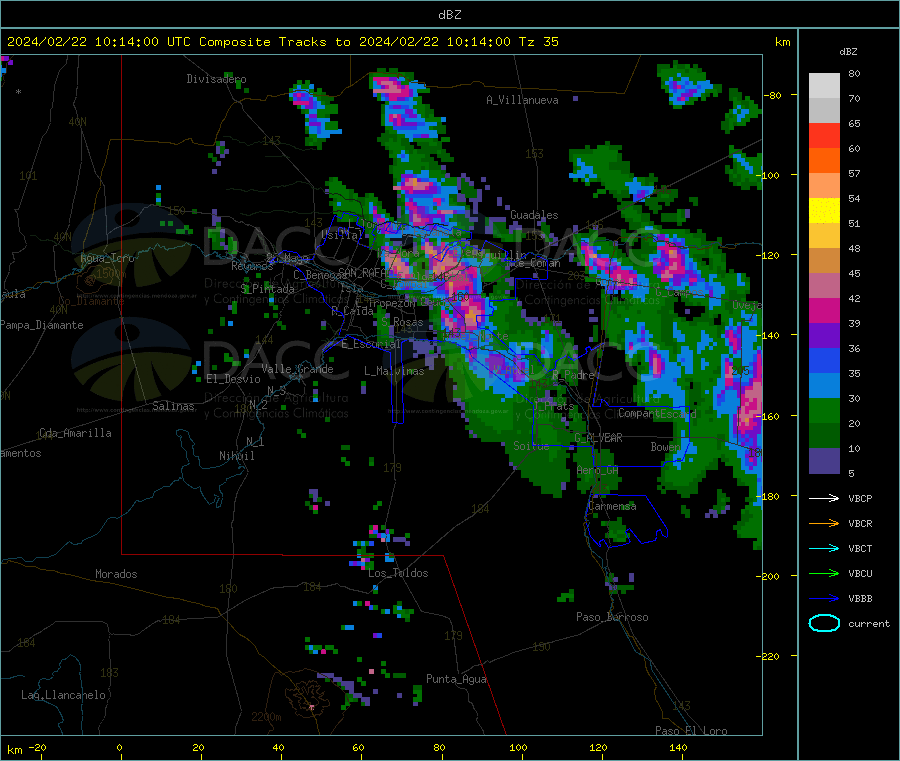Click the R_Padre place label

click(x=573, y=375)
